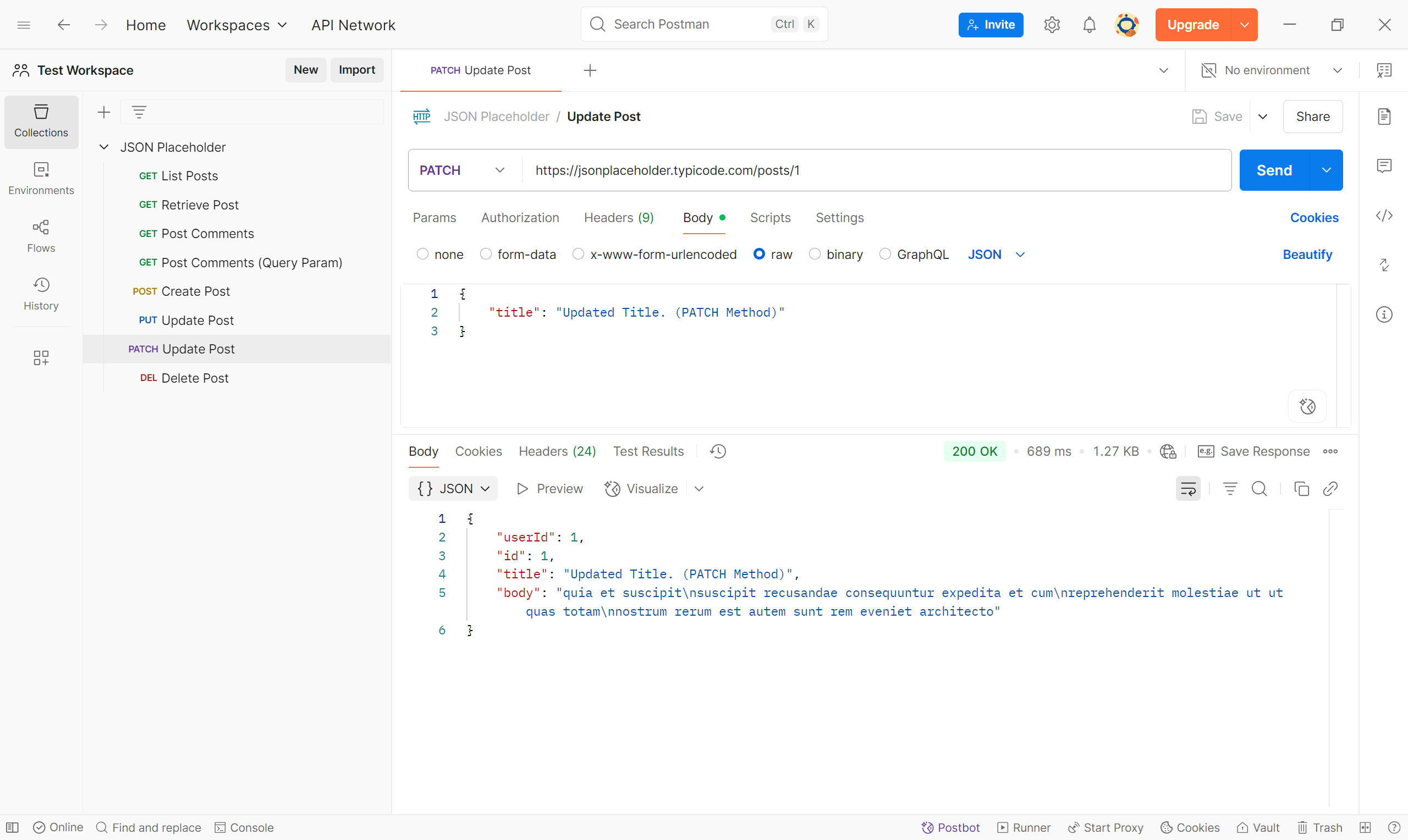Image resolution: width=1408 pixels, height=840 pixels.
Task: Click the Share button
Action: pos(1312,117)
